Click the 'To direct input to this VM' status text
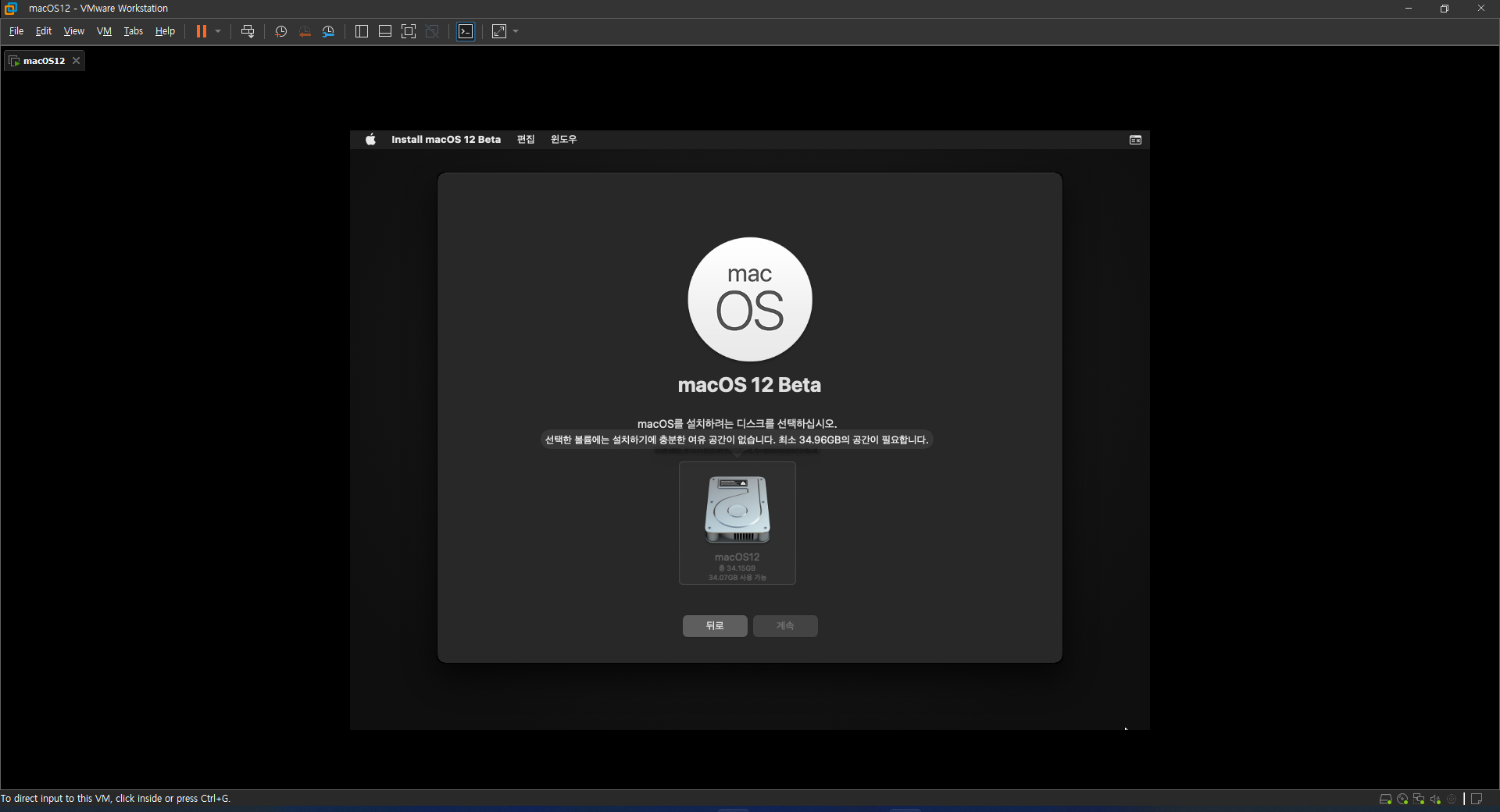This screenshot has width=1500, height=812. 116,799
